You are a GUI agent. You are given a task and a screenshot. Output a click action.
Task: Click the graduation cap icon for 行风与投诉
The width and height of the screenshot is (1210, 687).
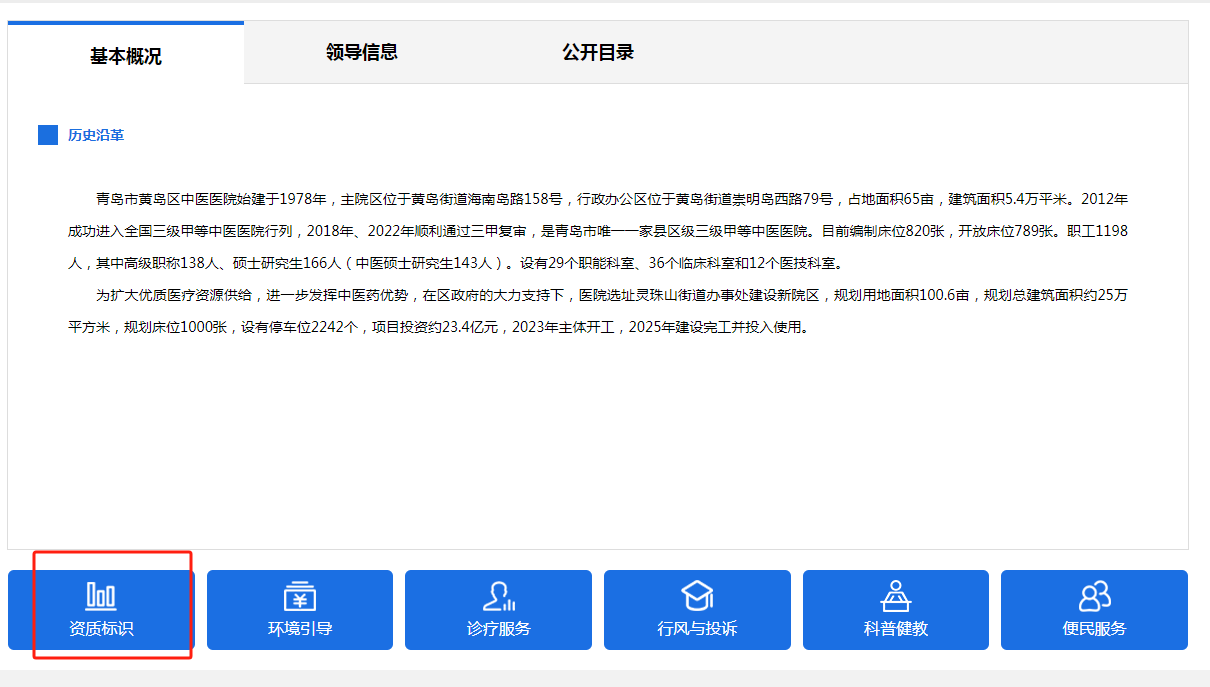pyautogui.click(x=697, y=596)
